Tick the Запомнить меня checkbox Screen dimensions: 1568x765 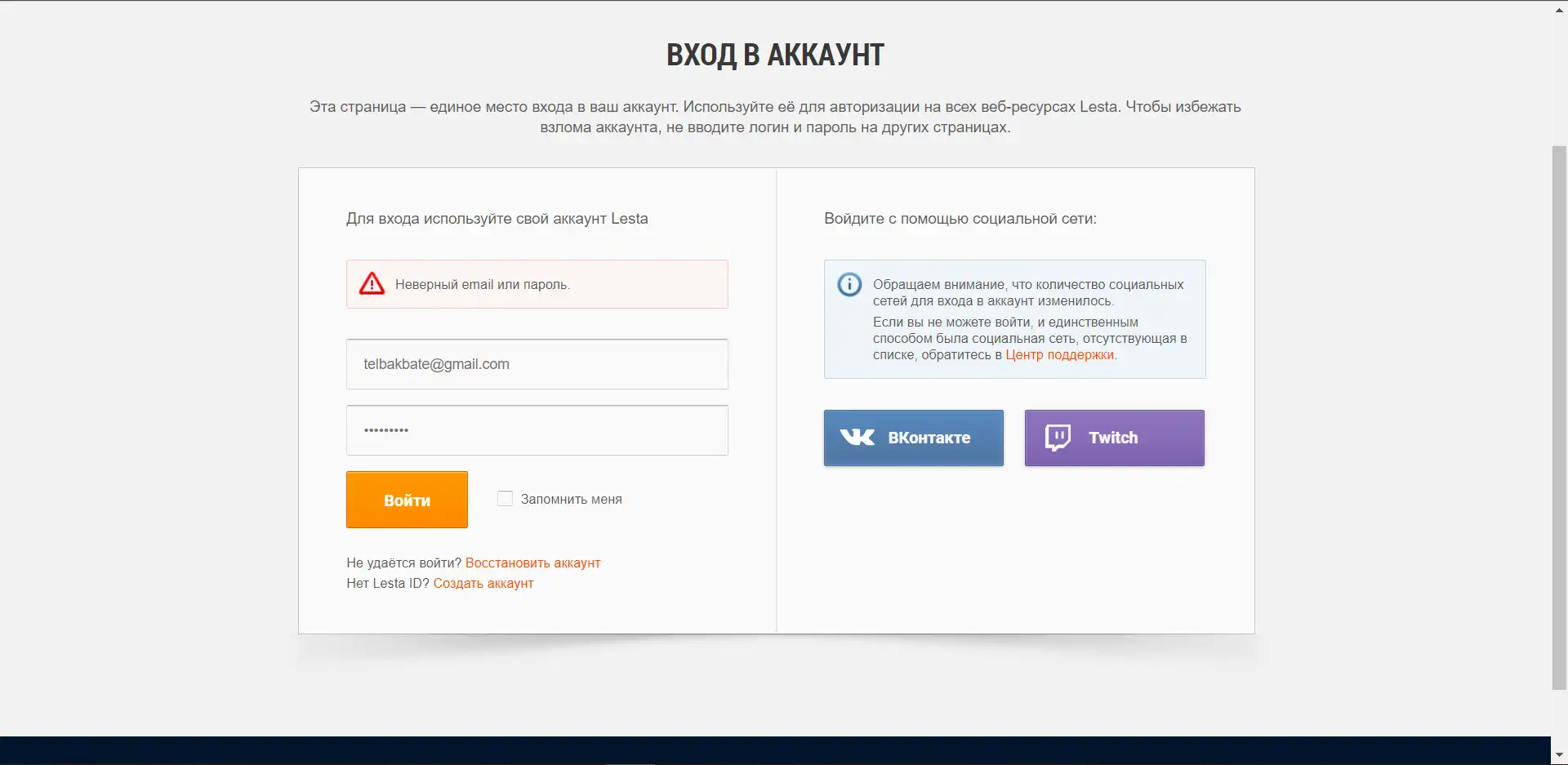click(505, 499)
